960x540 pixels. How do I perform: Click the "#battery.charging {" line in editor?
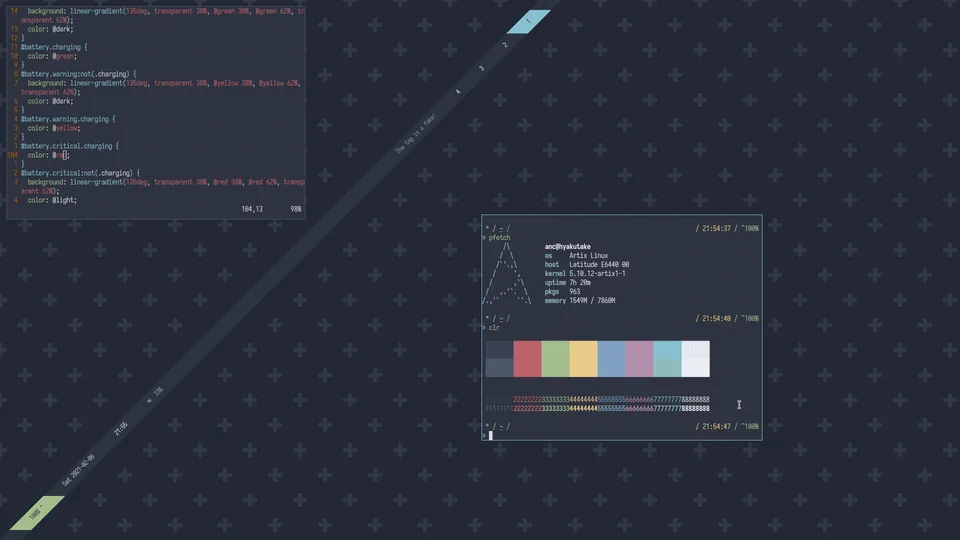tap(54, 47)
